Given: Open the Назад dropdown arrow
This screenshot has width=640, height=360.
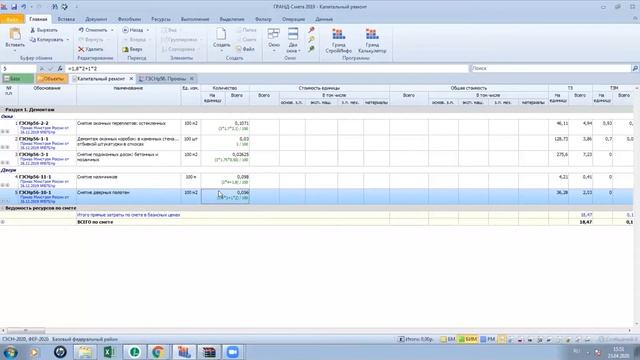Looking at the screenshot, I should tap(148, 30).
